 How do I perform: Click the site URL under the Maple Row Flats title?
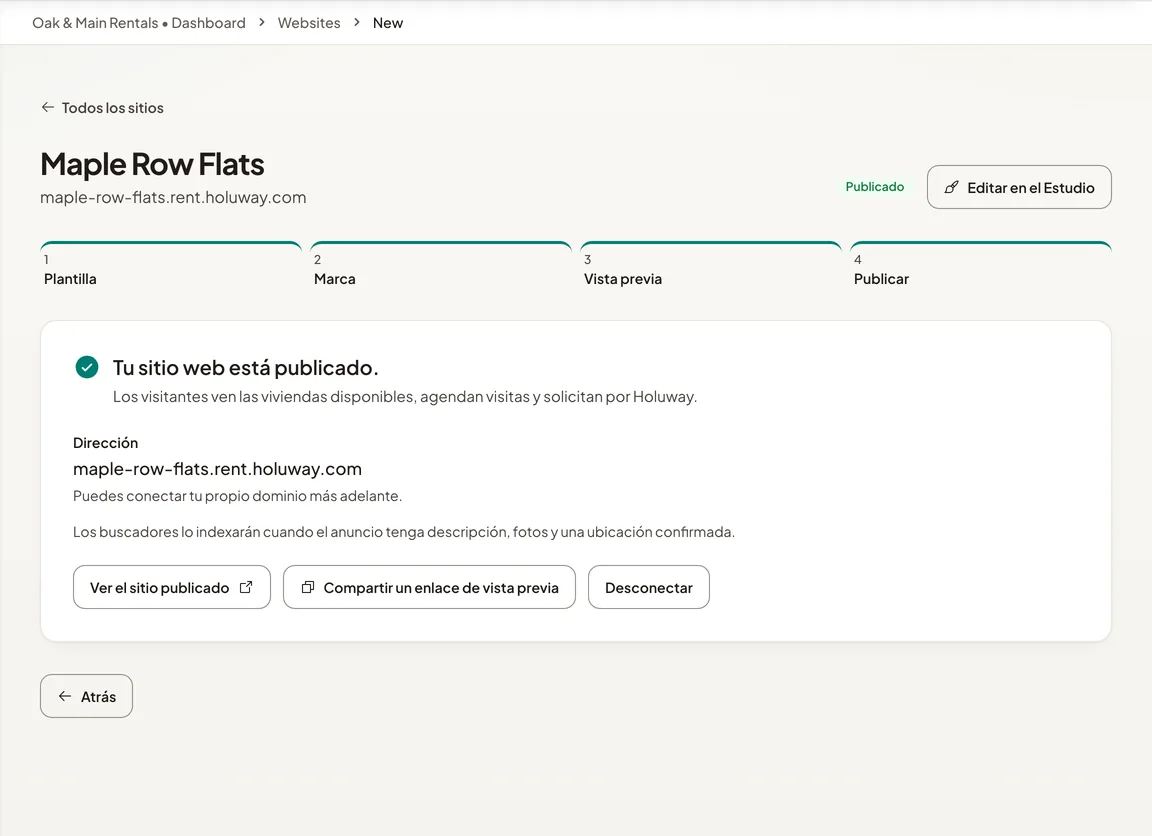(x=173, y=198)
